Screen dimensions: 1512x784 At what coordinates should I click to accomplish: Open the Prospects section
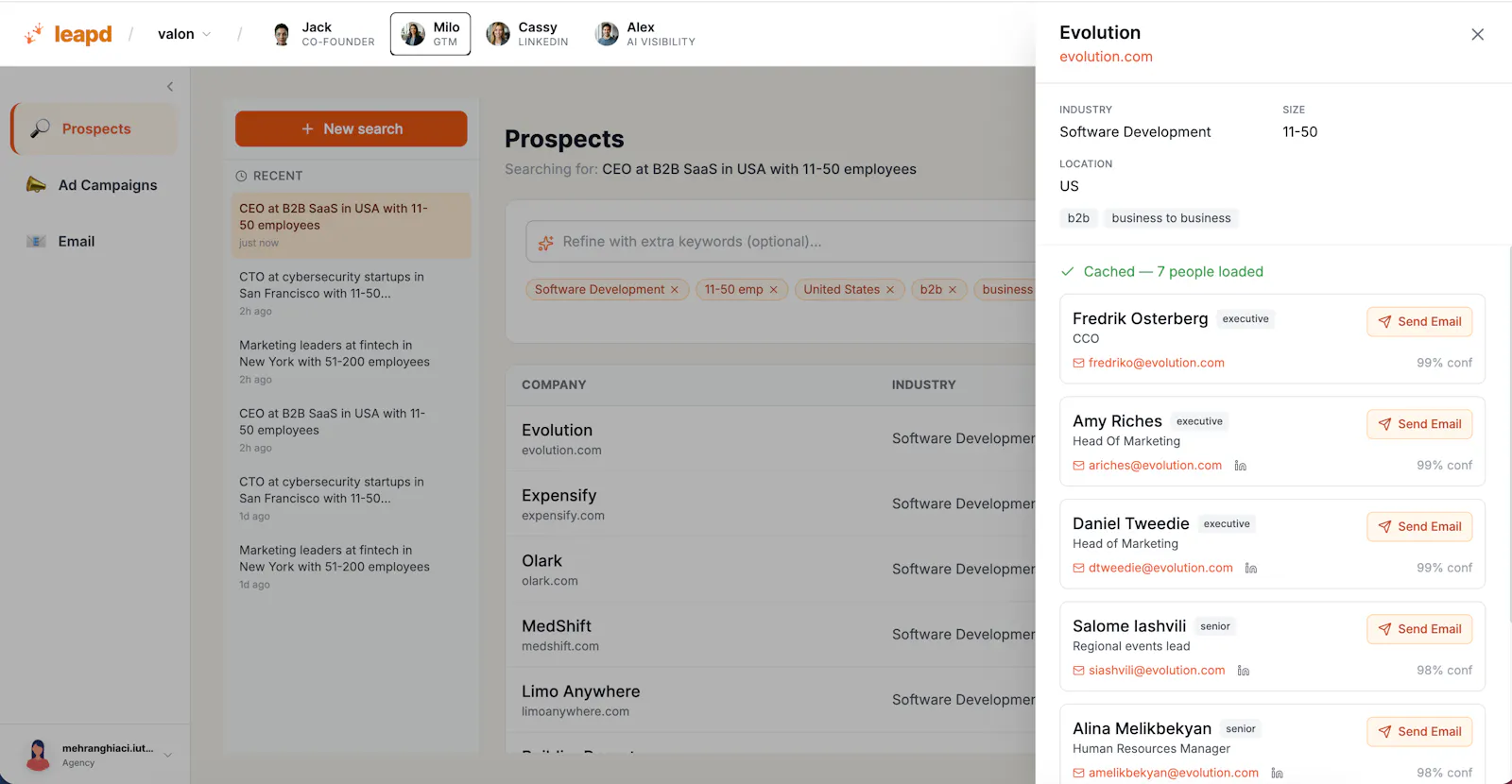pos(94,128)
